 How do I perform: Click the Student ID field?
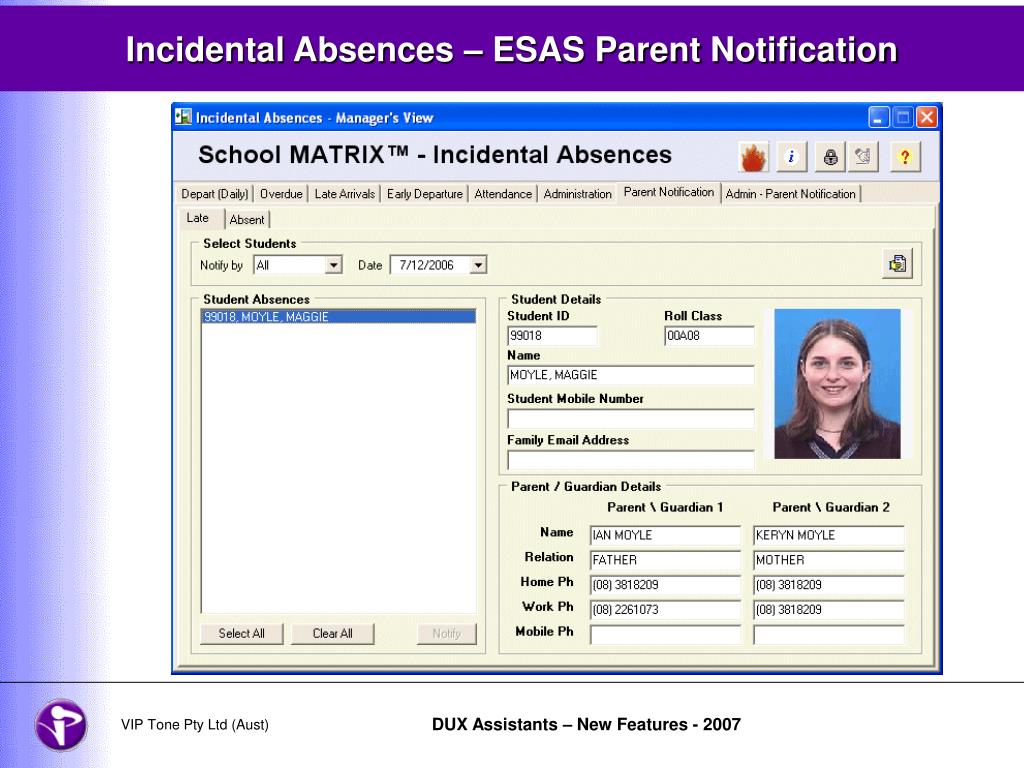[552, 336]
